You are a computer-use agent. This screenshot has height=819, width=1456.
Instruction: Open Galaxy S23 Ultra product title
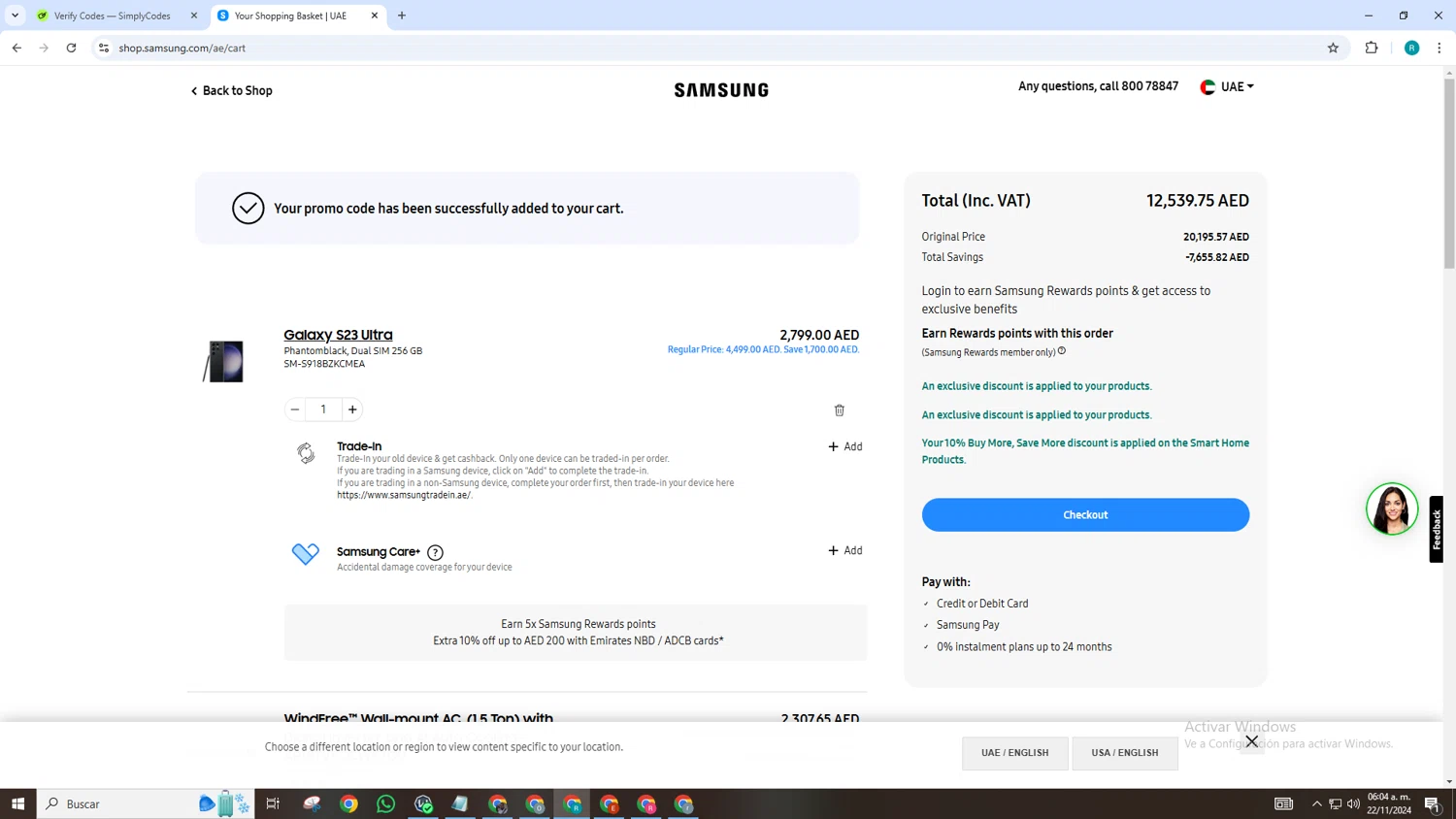point(338,335)
